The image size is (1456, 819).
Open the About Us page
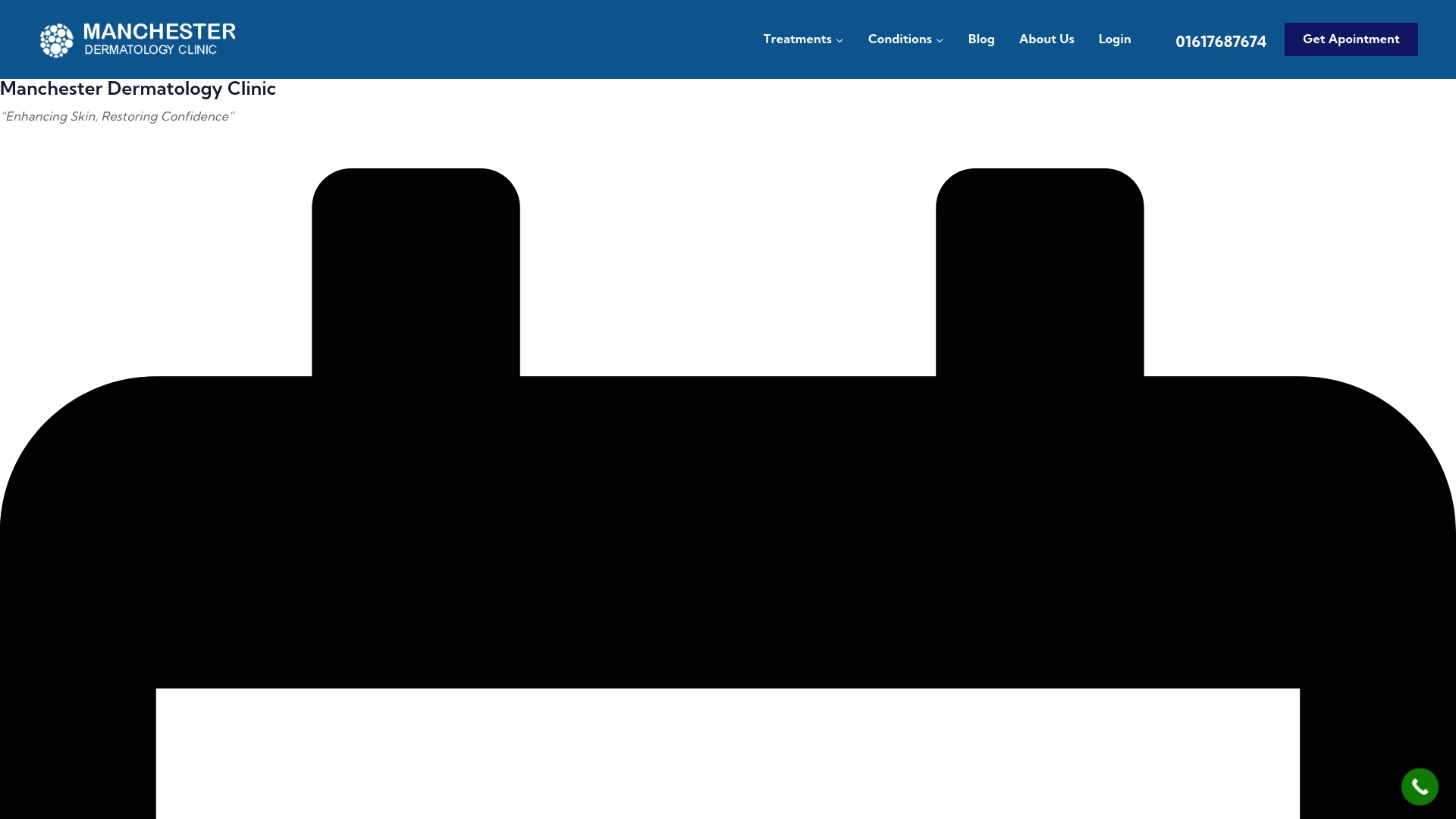point(1046,39)
